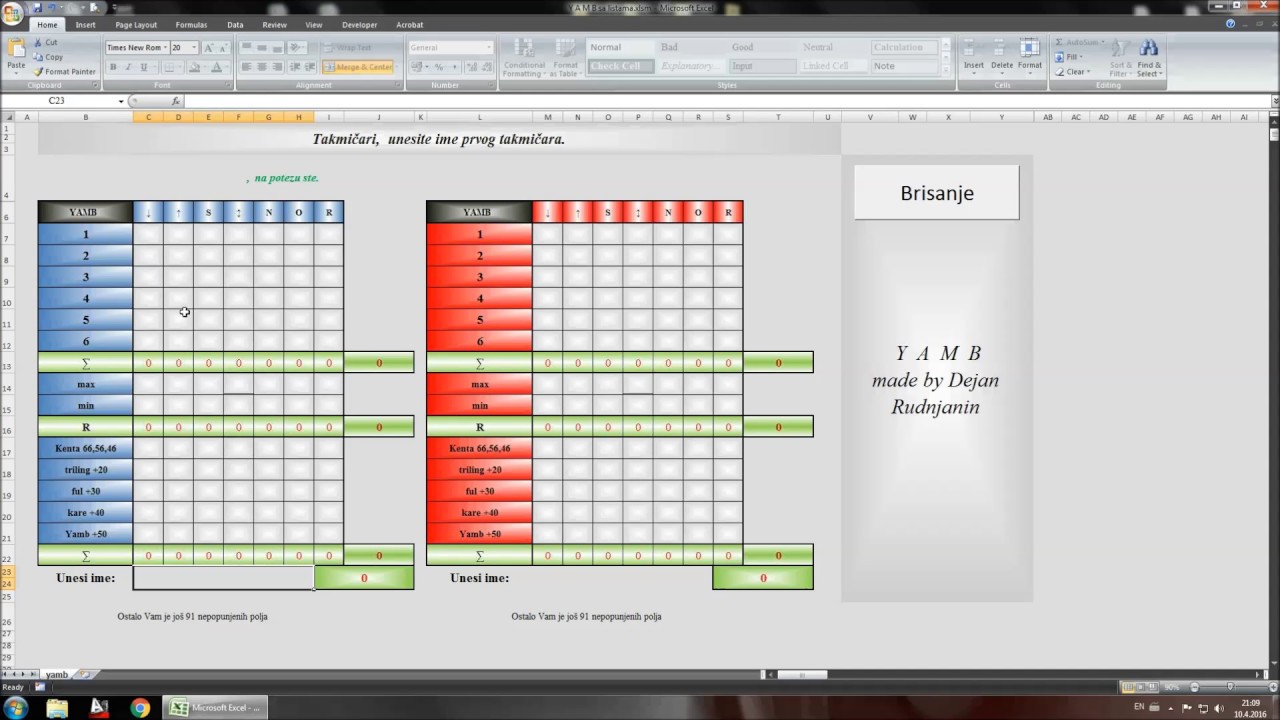
Task: Select the yamb sheet tab
Action: point(57,675)
